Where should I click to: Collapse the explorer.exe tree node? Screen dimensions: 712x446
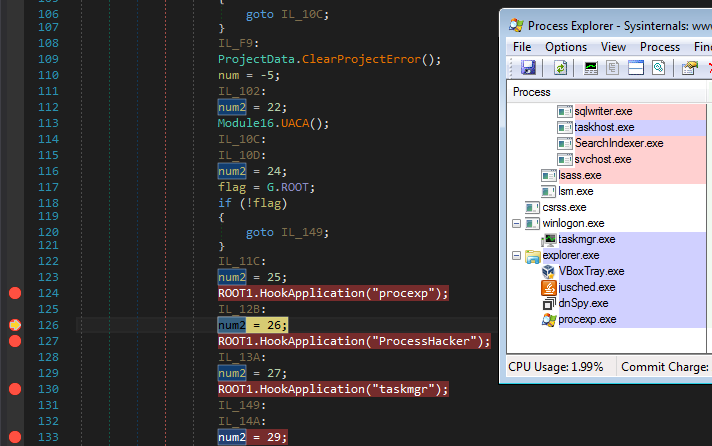coord(517,256)
